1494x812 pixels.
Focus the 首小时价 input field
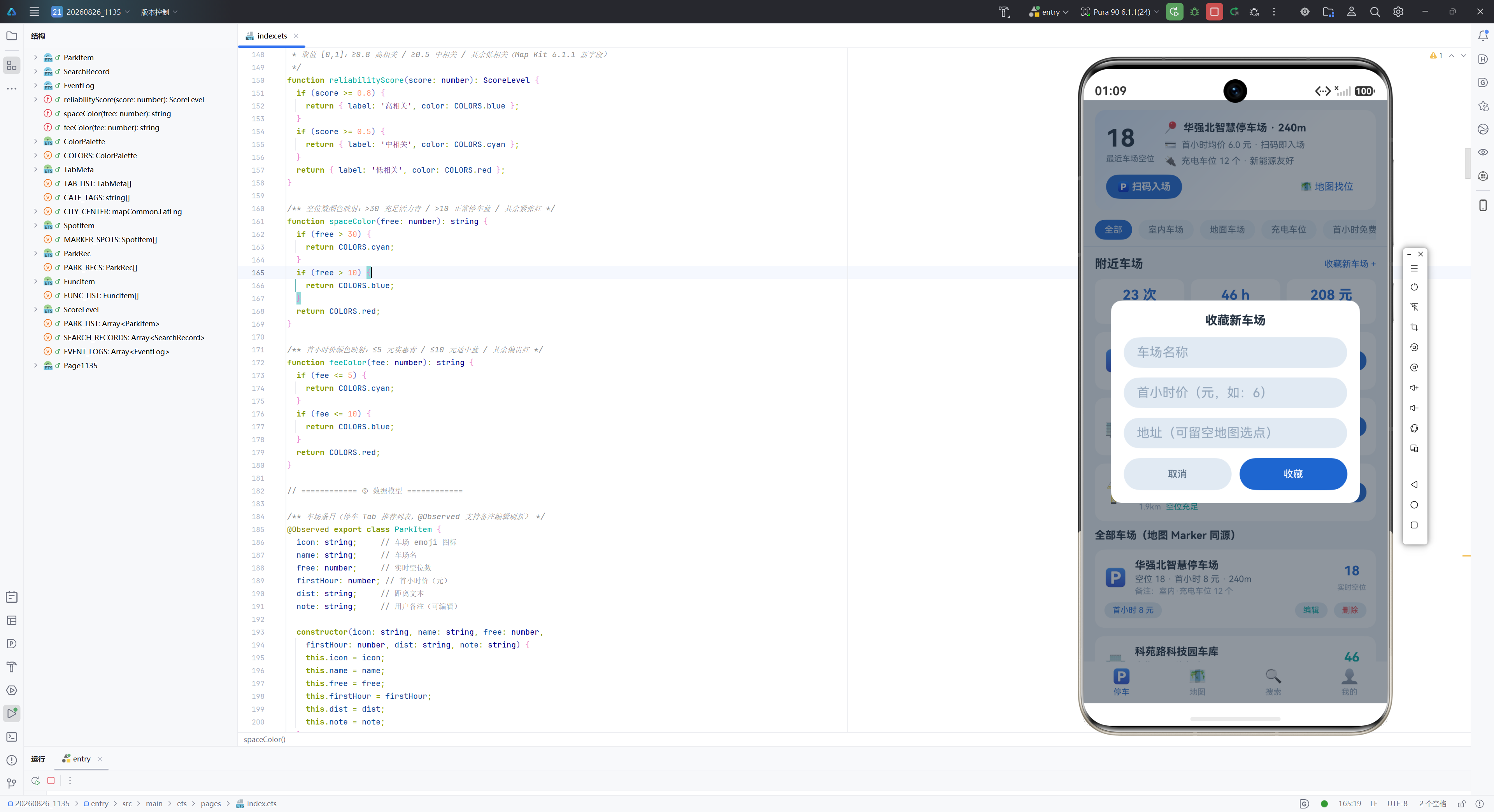click(x=1235, y=392)
